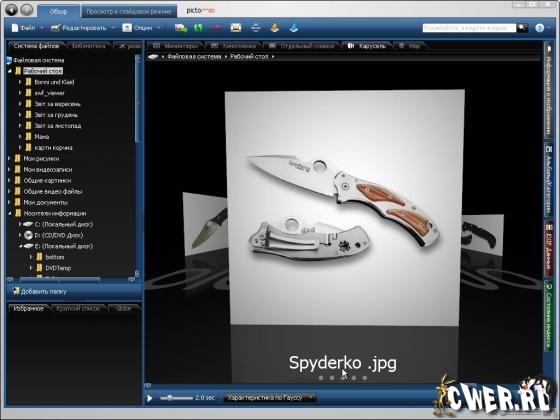560x420 pixels.
Task: Expand the Звіт за листопад folder
Action: tap(20, 126)
